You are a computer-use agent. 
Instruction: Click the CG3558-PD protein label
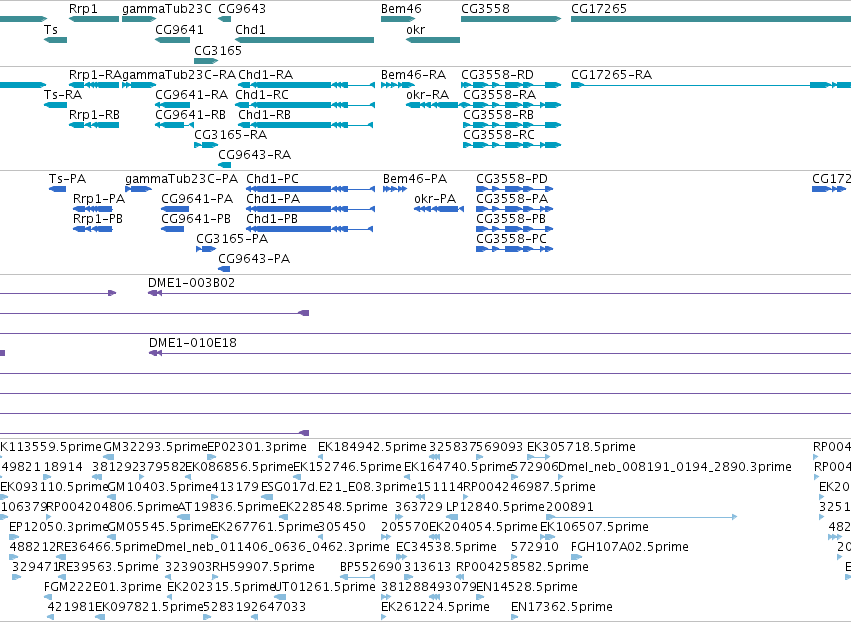click(512, 179)
